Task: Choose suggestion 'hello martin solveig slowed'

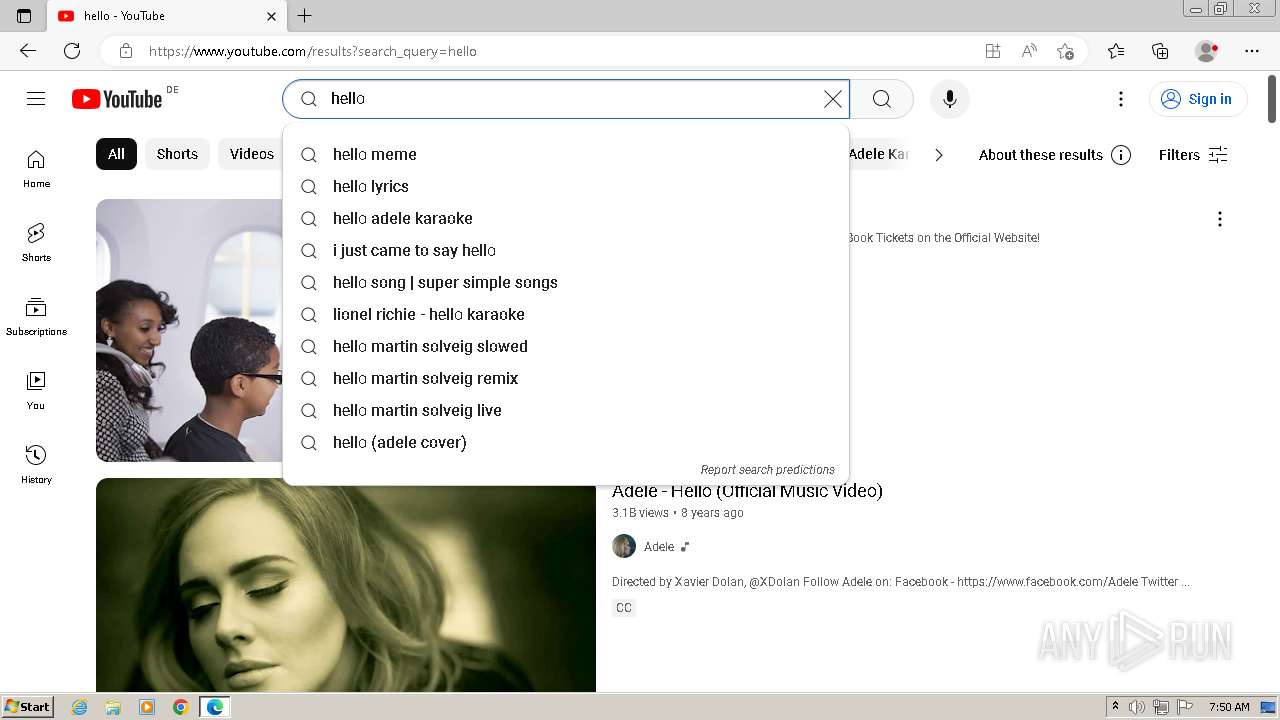Action: click(566, 346)
